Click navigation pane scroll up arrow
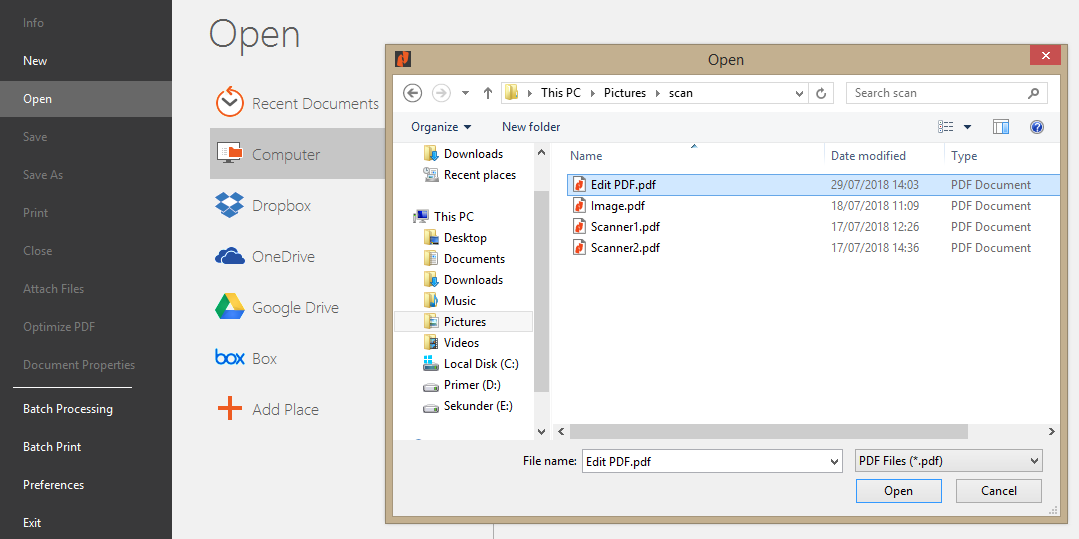Screen dimensions: 1079x539 coord(542,152)
